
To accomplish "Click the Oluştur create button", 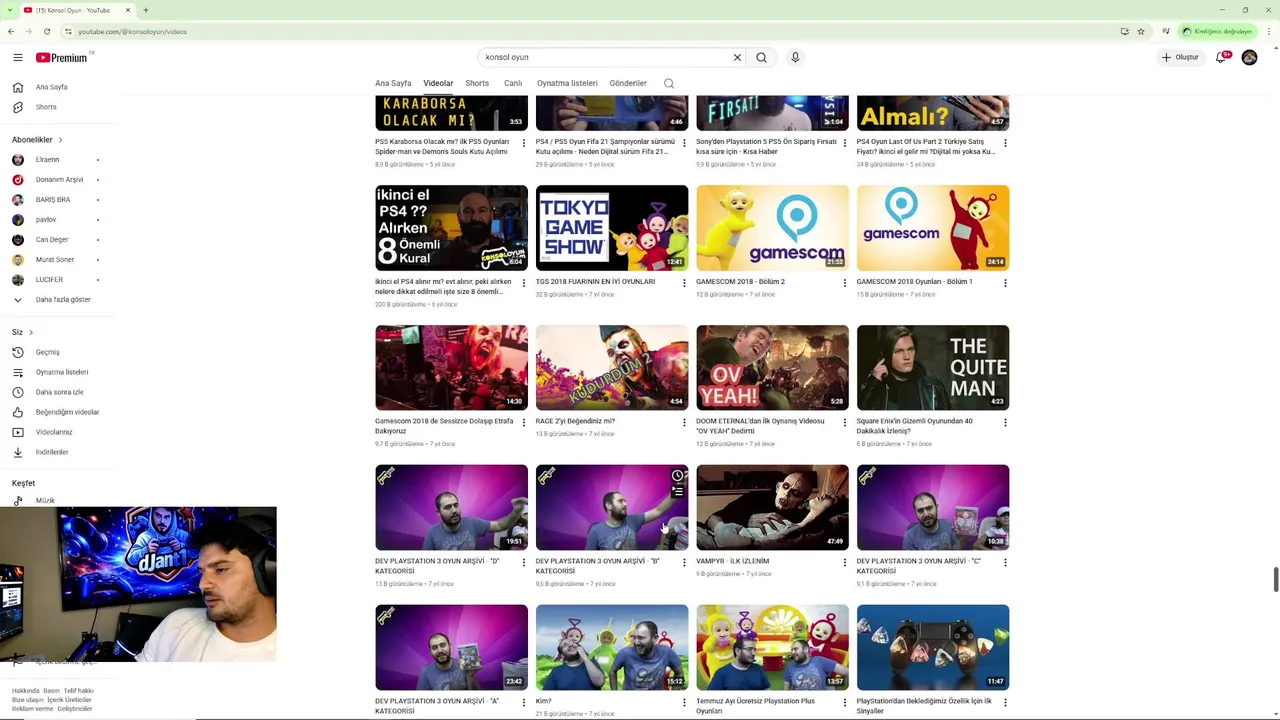I will [x=1180, y=57].
